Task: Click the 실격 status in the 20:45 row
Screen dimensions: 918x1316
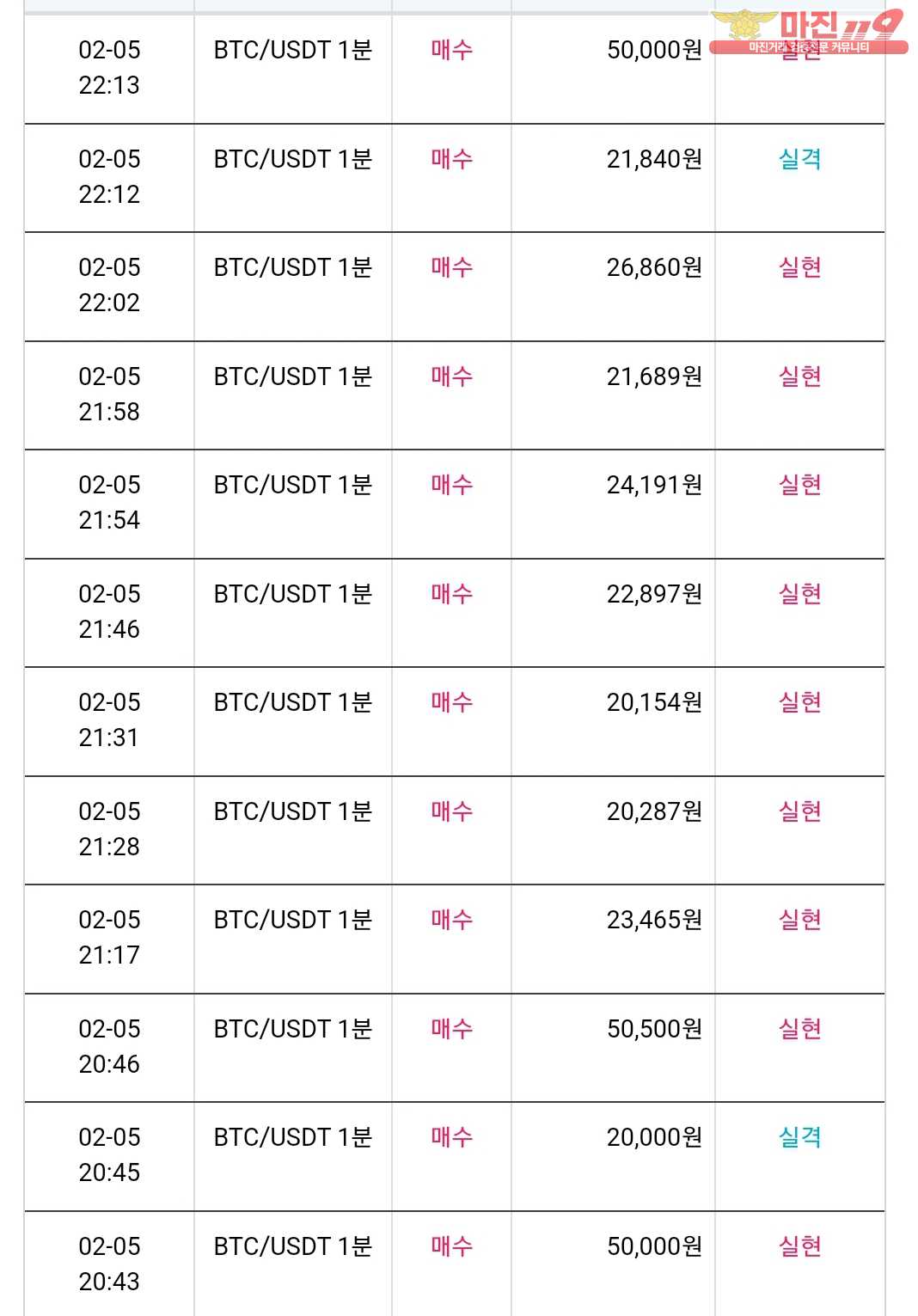Action: [x=799, y=1137]
